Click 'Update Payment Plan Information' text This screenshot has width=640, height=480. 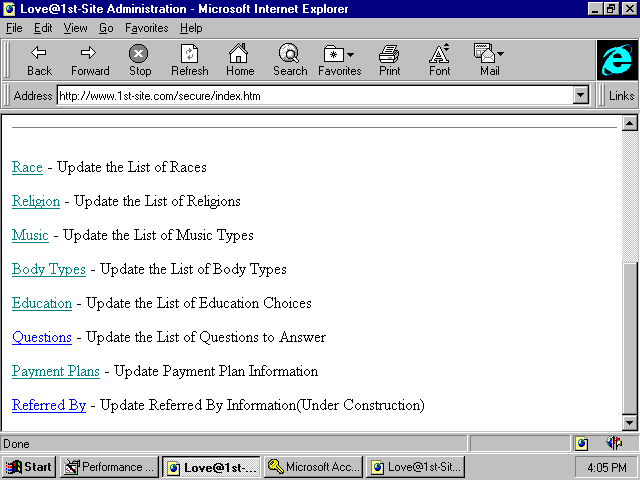[x=216, y=371]
